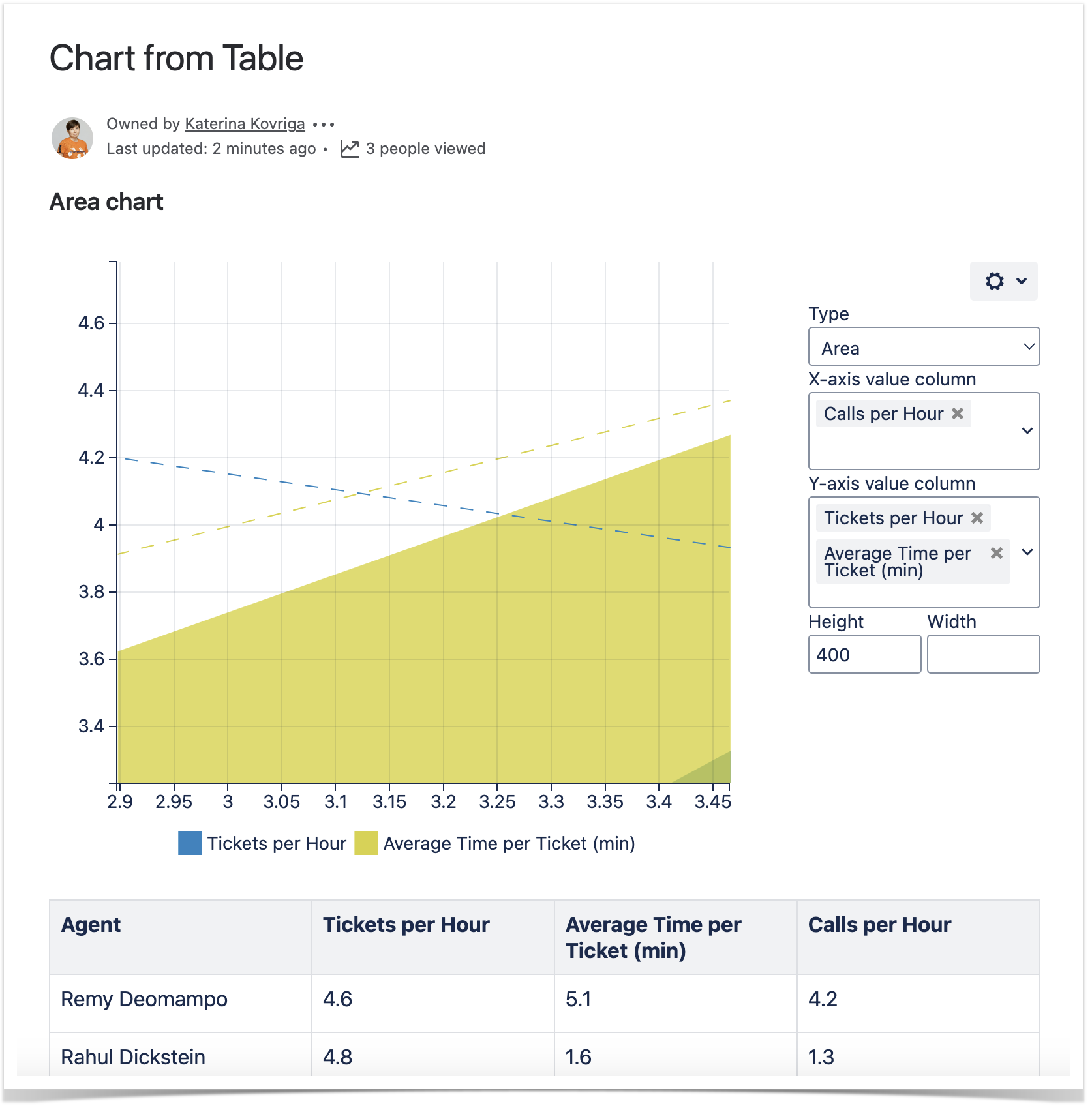Open the chart settings gear menu
This screenshot has height=1108, width=1092.
click(1003, 281)
